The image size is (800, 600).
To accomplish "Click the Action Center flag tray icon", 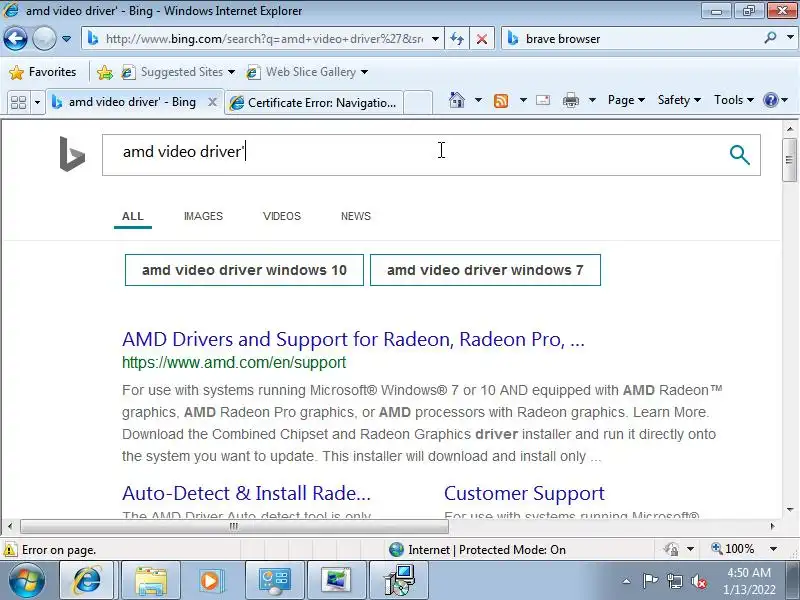I will (x=649, y=581).
